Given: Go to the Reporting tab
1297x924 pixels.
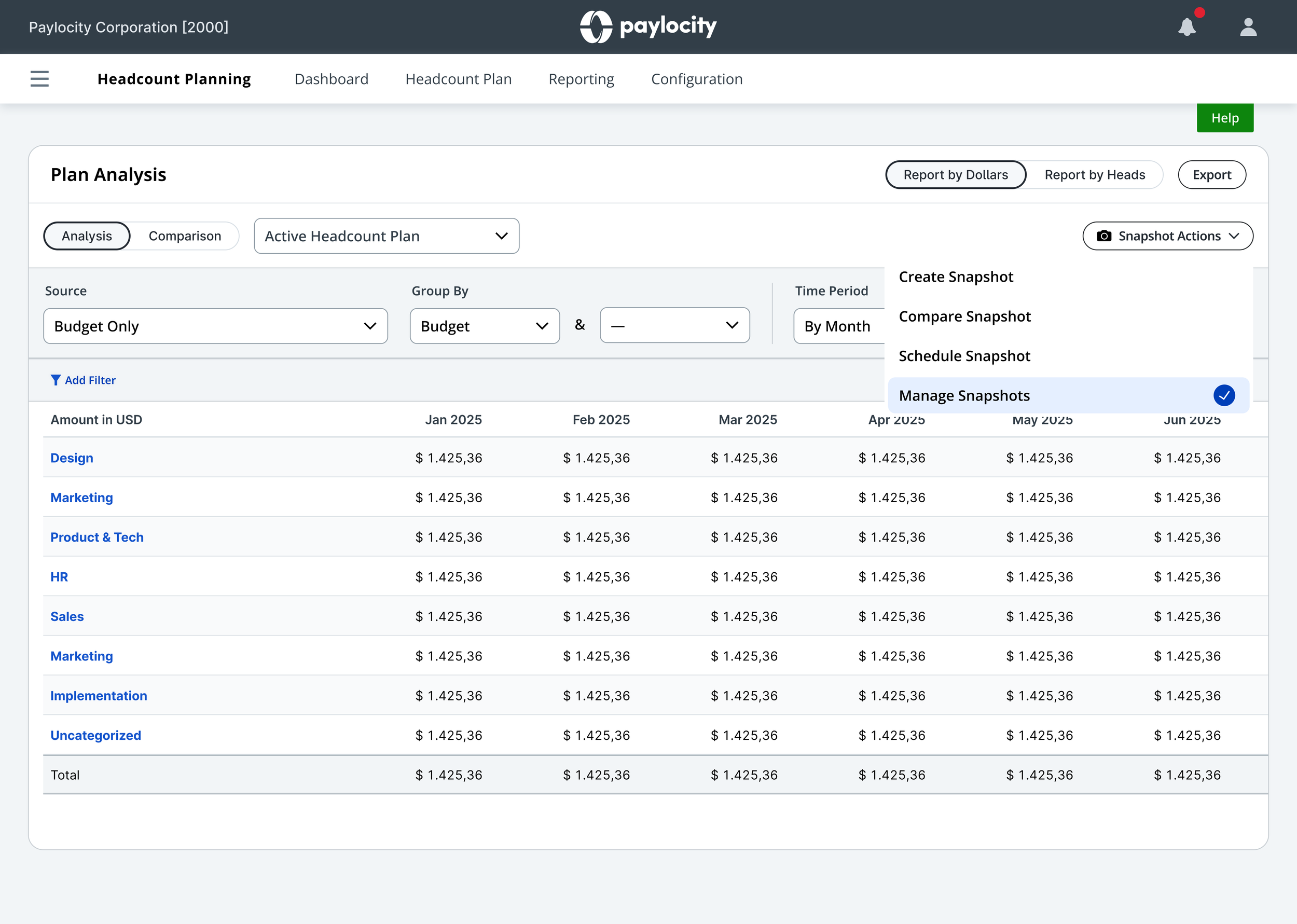Looking at the screenshot, I should click(581, 79).
